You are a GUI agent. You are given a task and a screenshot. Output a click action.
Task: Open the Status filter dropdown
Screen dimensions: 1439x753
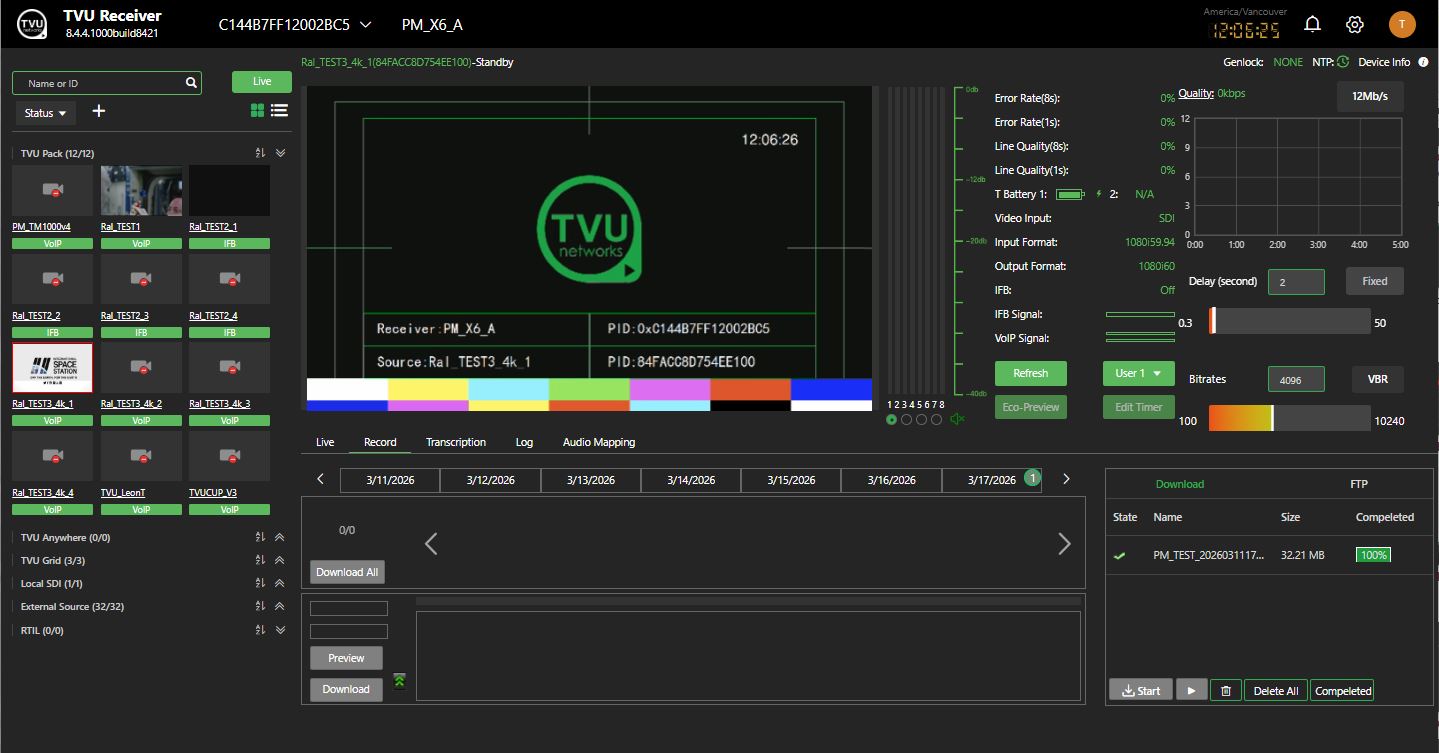pyautogui.click(x=44, y=112)
